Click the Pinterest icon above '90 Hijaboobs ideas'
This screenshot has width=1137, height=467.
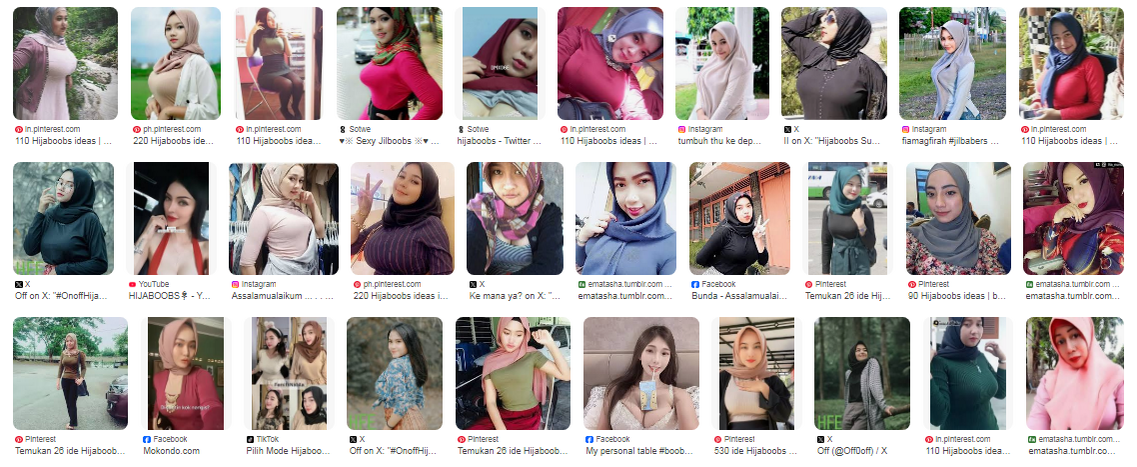[911, 284]
